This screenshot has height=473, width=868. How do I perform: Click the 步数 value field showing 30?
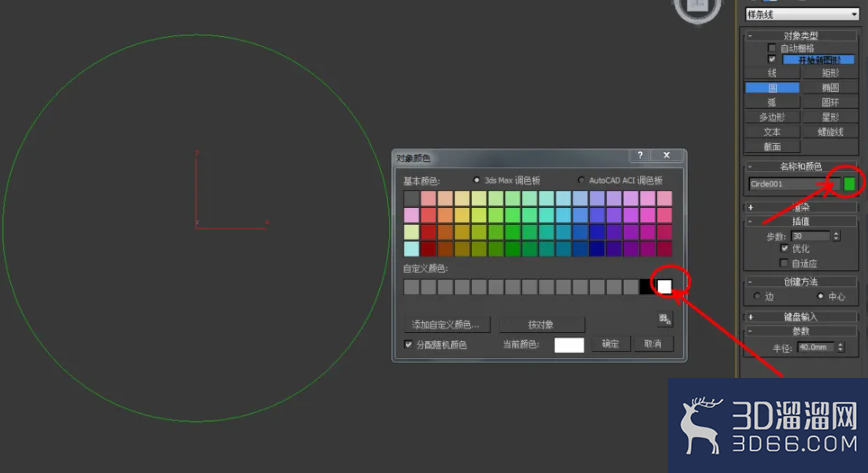(811, 236)
